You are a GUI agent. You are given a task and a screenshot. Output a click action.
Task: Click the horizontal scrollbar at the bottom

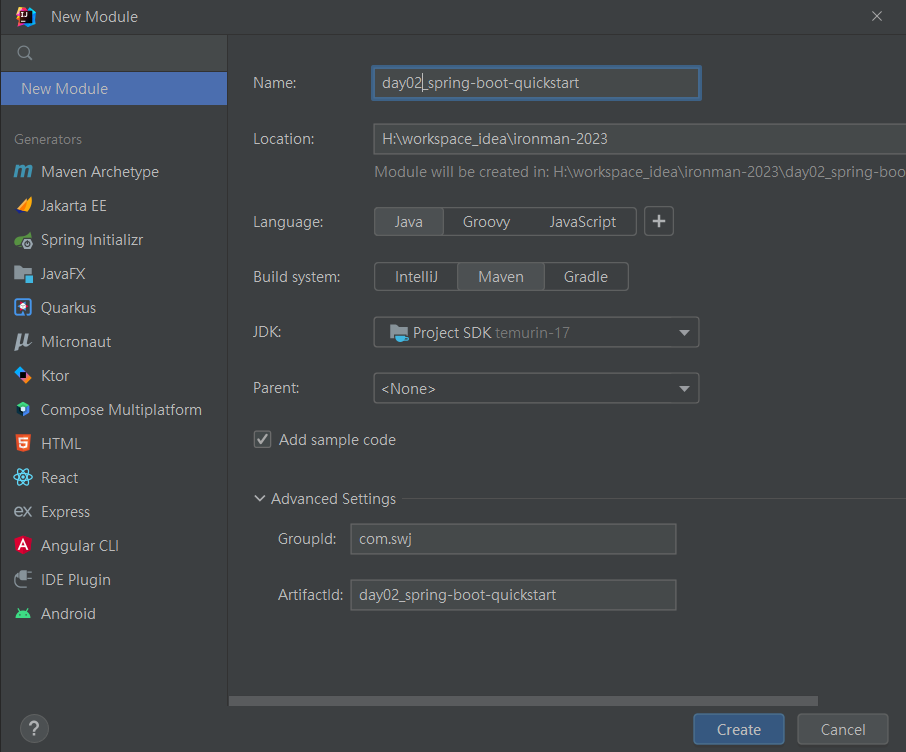[523, 701]
